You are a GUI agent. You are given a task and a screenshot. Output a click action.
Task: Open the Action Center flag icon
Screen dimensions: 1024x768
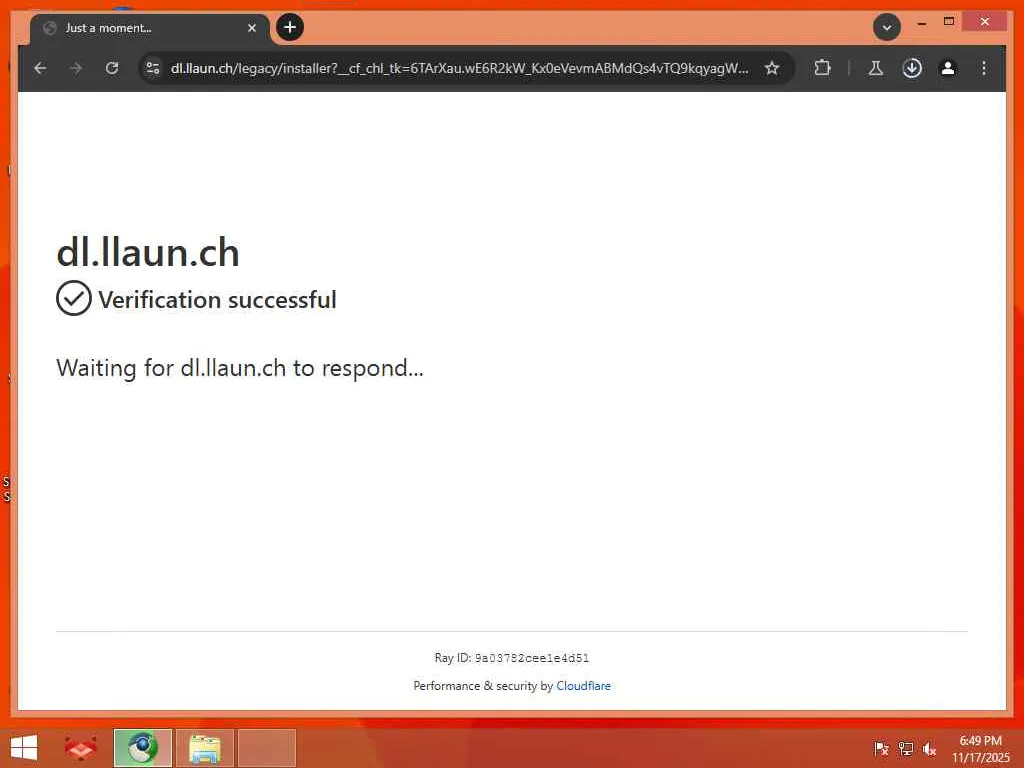(881, 748)
